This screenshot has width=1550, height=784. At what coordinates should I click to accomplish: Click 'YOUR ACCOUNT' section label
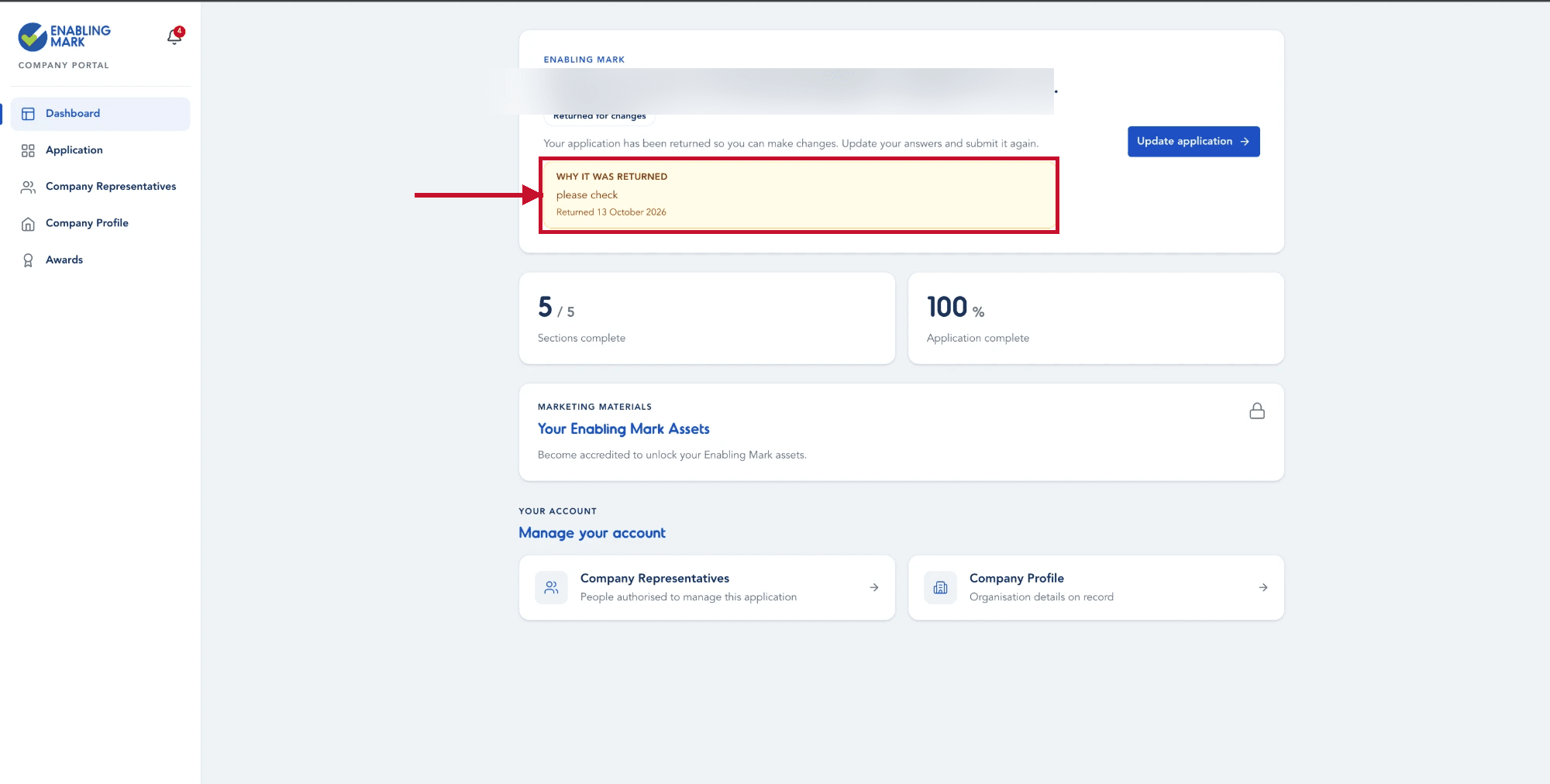(557, 511)
